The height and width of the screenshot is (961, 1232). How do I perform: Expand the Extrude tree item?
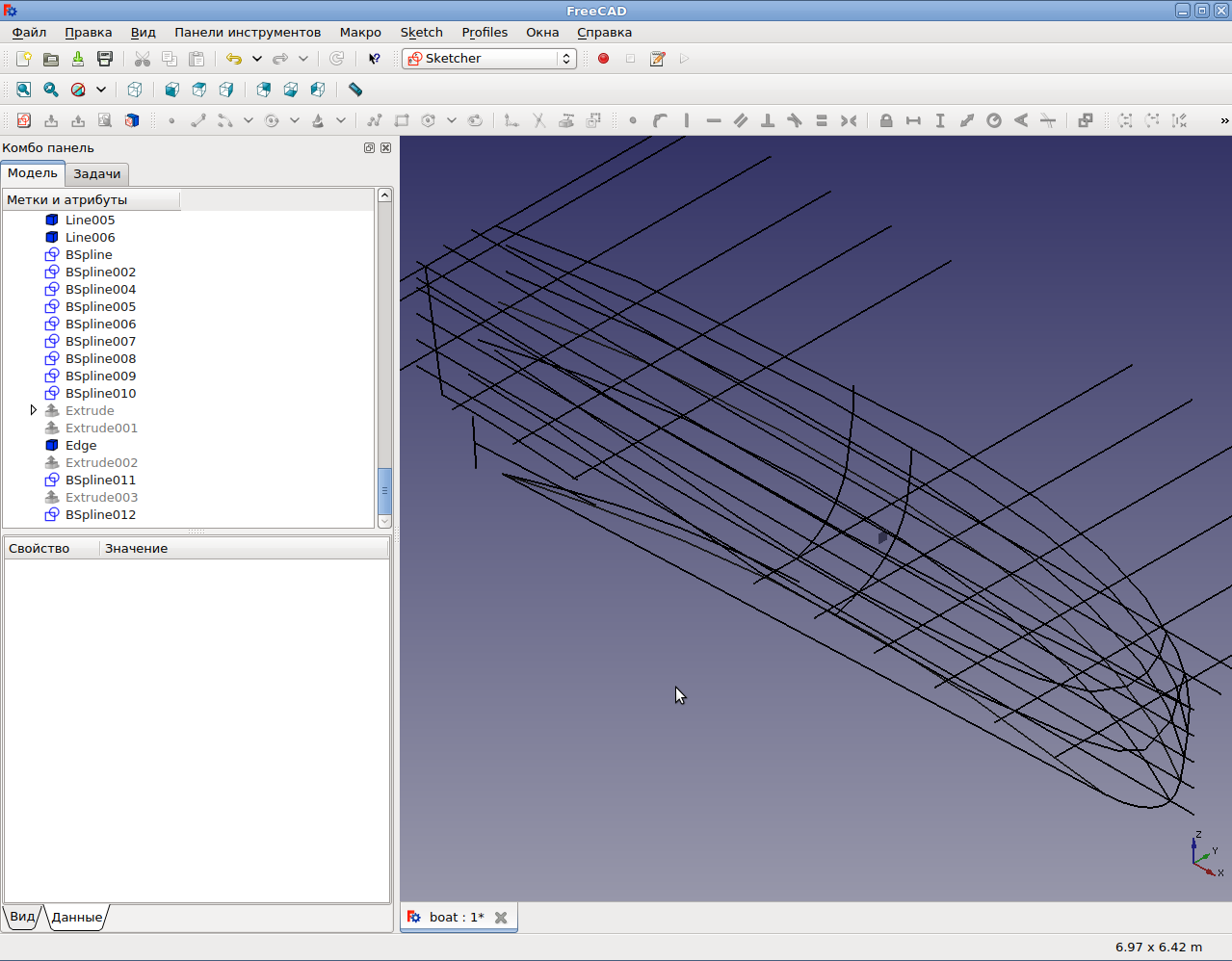(x=34, y=410)
